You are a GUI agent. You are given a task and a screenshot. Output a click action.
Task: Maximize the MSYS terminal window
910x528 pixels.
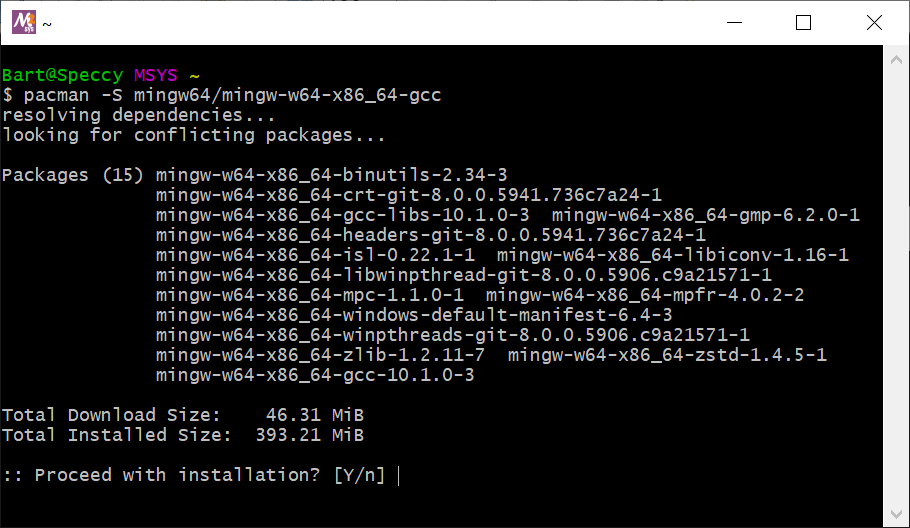pyautogui.click(x=803, y=23)
